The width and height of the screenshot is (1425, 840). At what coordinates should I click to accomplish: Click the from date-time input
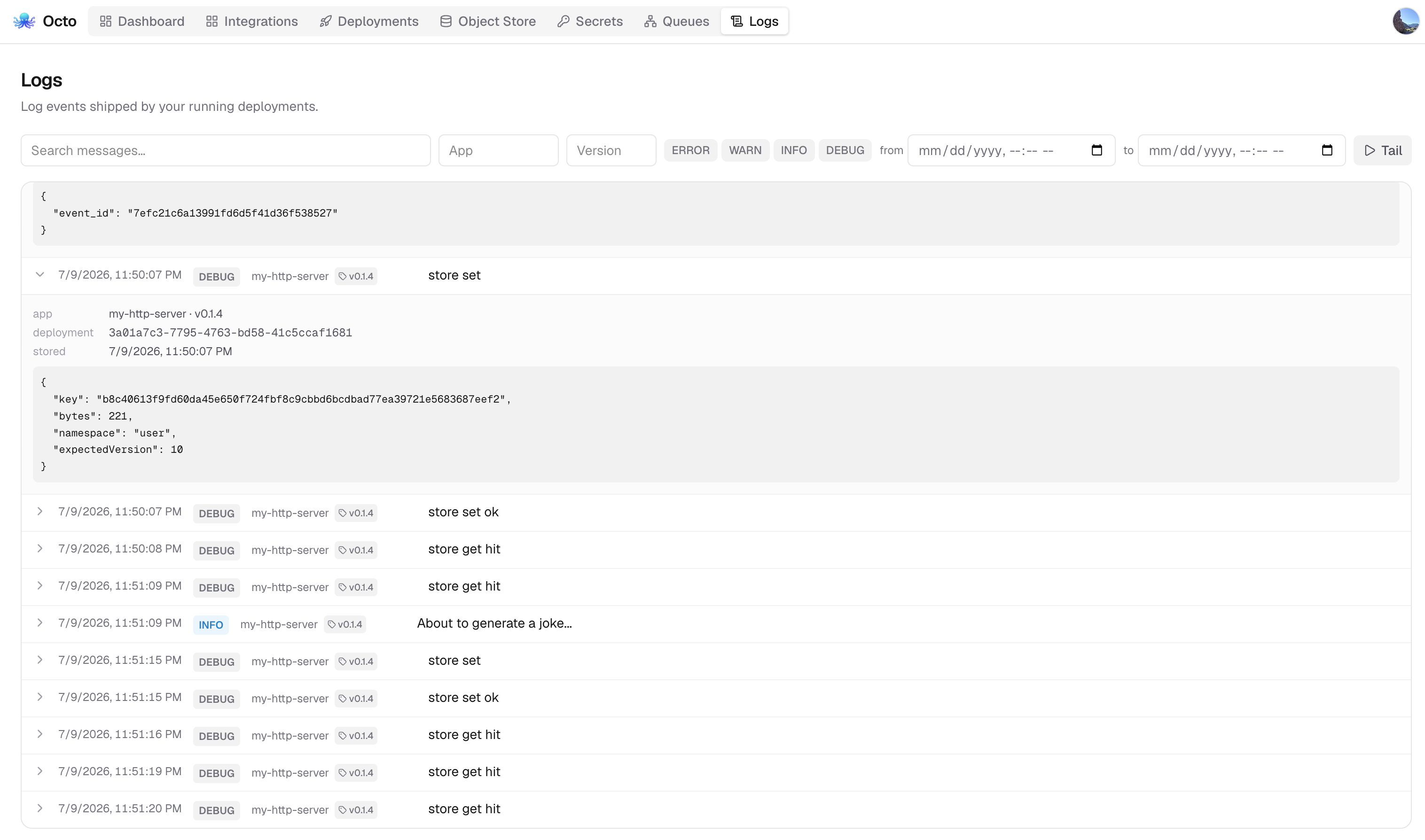pyautogui.click(x=1011, y=150)
